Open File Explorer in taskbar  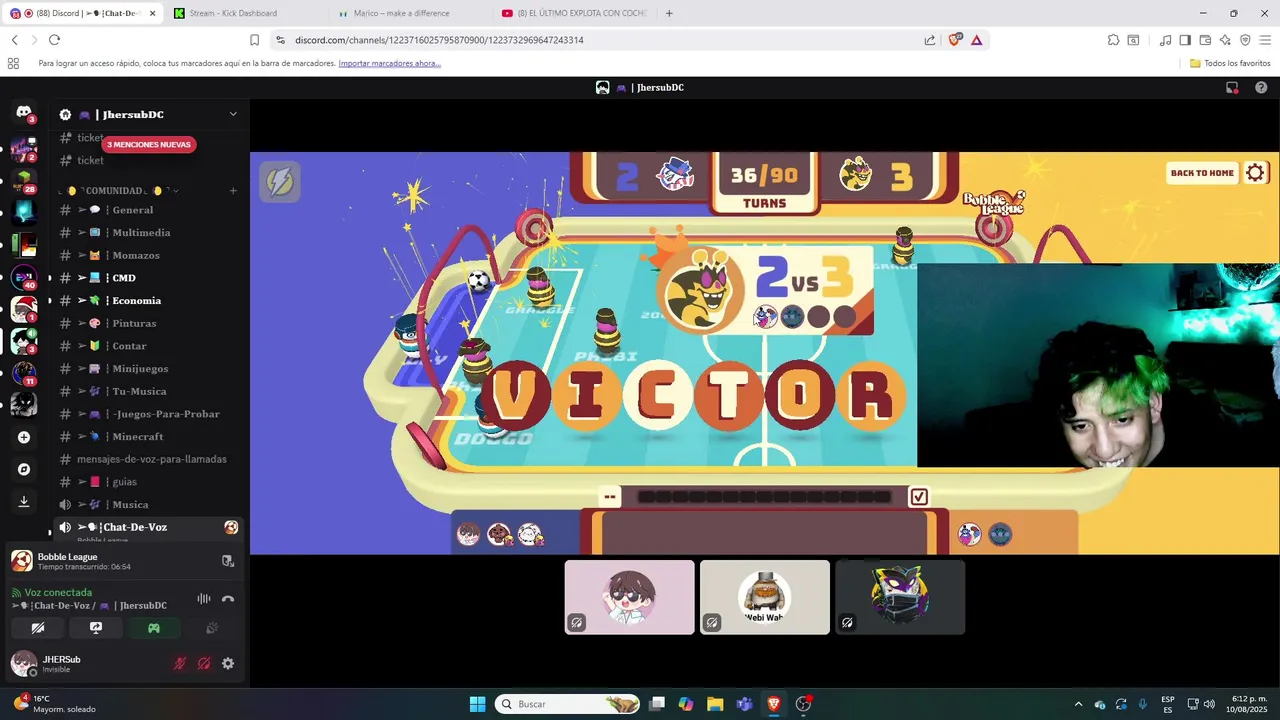click(715, 704)
